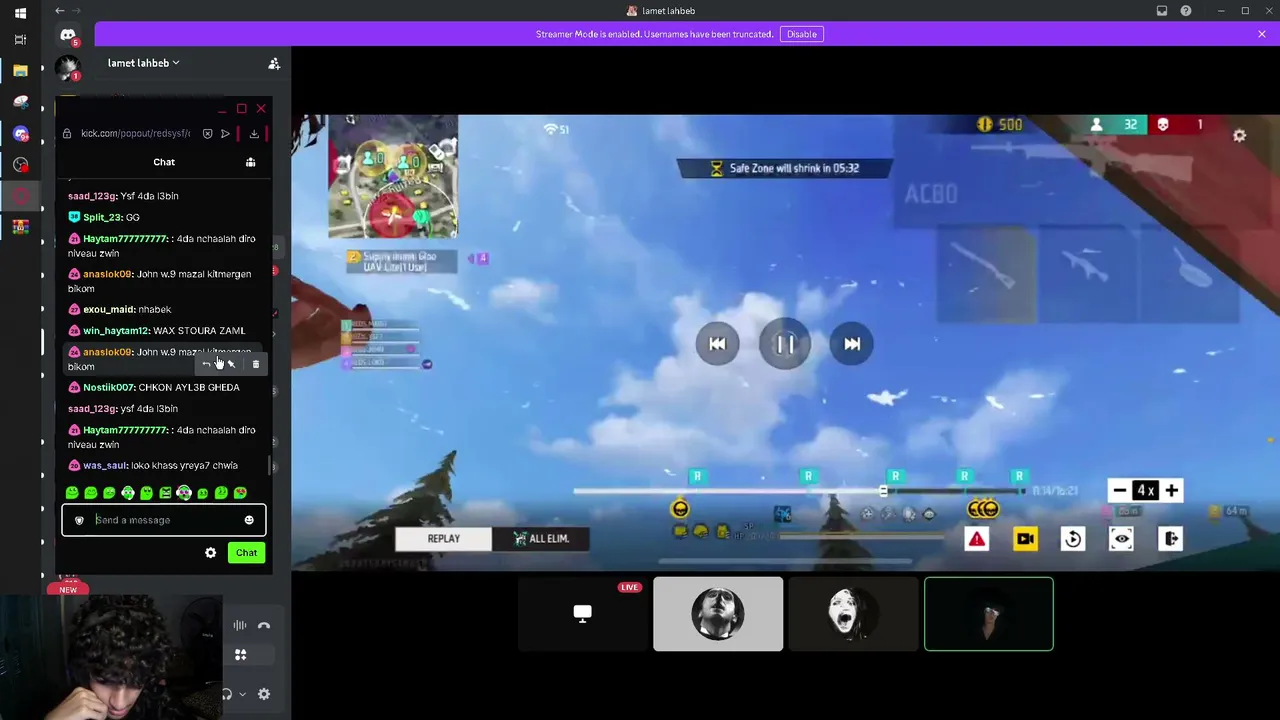The image size is (1280, 720).
Task: Open Split_23's username in chat
Action: tap(103, 217)
